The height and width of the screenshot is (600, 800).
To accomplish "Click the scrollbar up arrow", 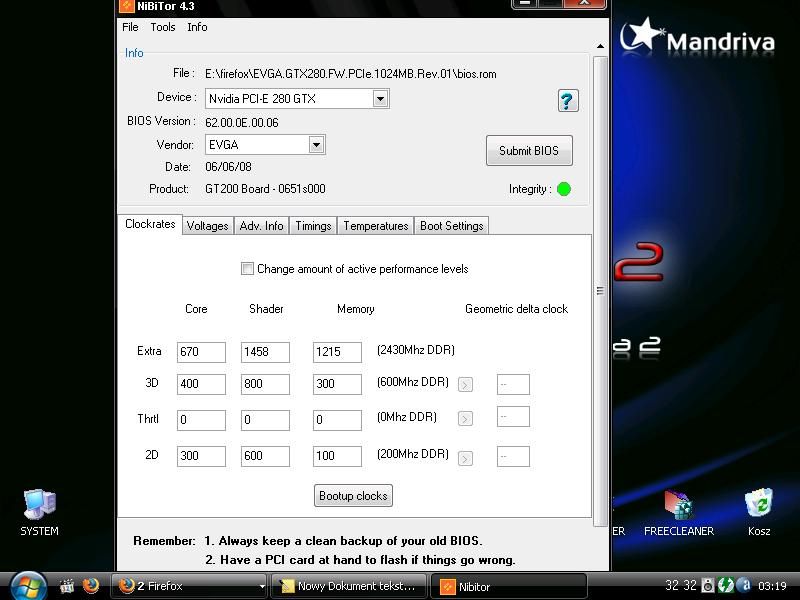I will coord(601,46).
